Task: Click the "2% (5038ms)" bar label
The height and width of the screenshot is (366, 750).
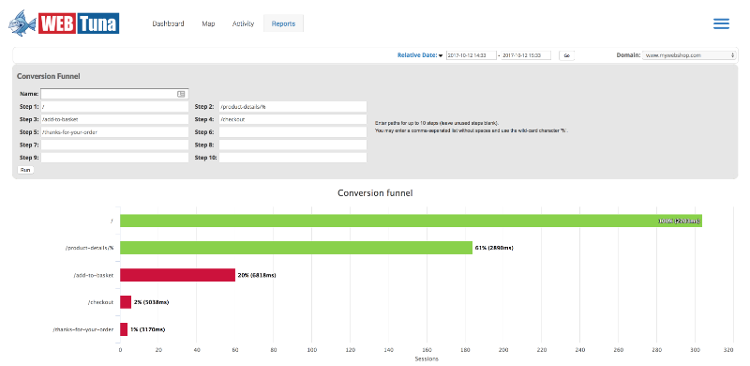Action: 152,302
